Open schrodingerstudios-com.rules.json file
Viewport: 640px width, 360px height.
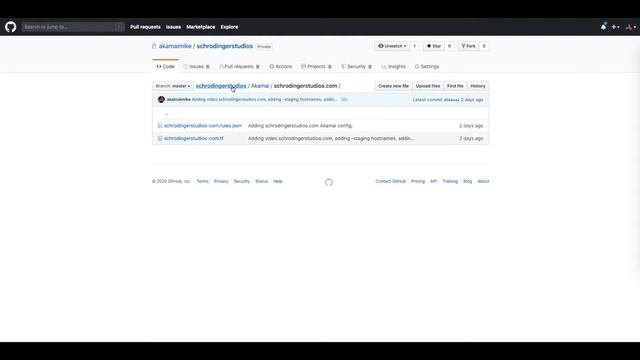(203, 126)
